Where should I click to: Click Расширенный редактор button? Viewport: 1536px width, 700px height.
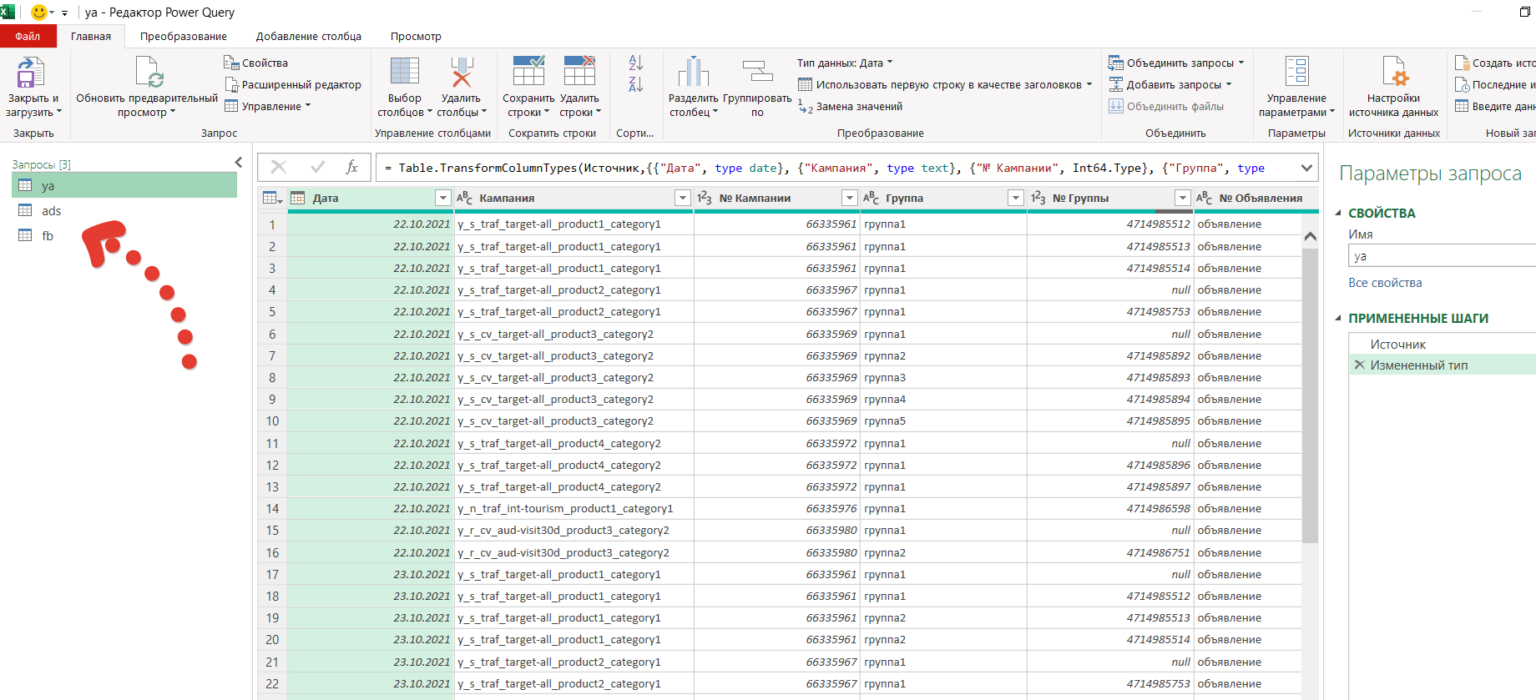(x=301, y=85)
